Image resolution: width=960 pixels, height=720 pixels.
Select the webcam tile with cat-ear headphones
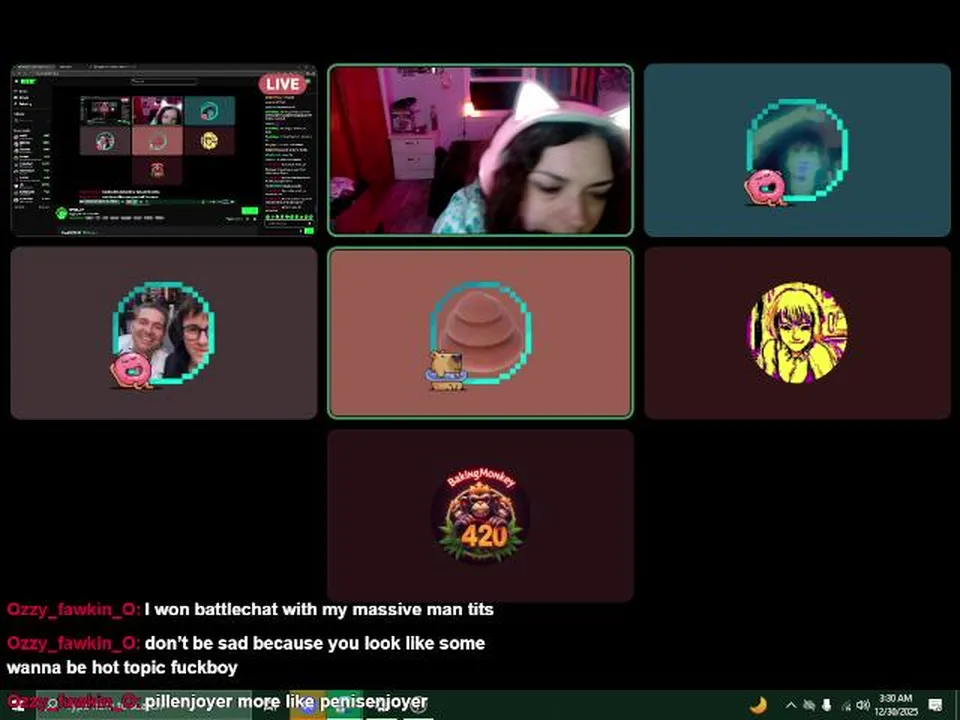tap(481, 150)
